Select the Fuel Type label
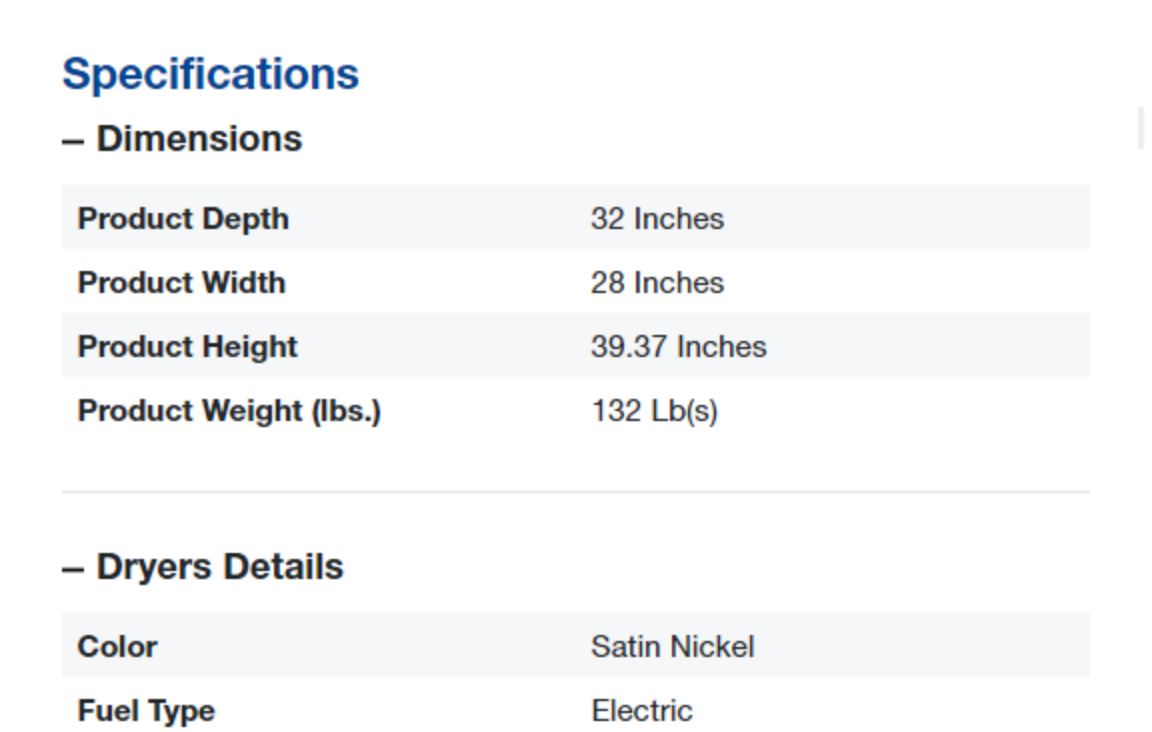Image resolution: width=1152 pixels, height=732 pixels. click(146, 710)
